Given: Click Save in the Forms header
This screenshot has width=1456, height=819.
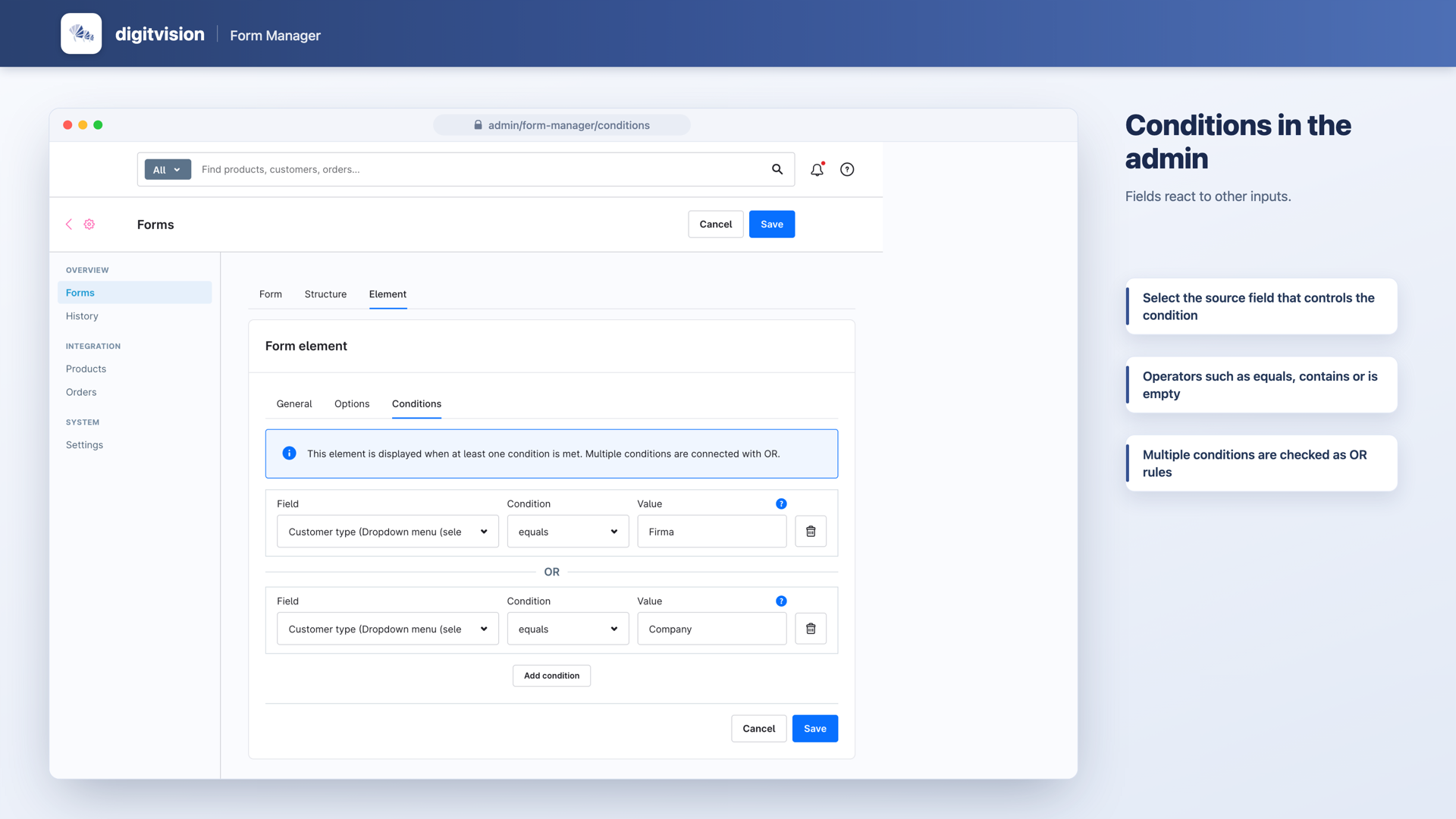Looking at the screenshot, I should point(772,224).
